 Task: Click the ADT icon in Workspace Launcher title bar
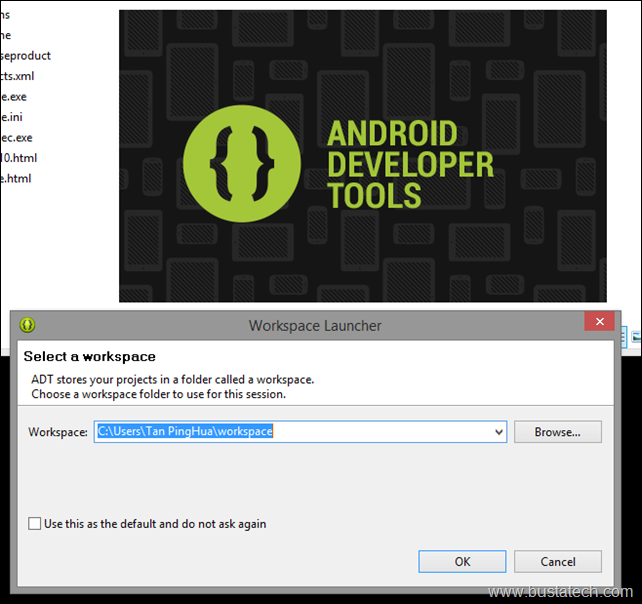(x=27, y=325)
